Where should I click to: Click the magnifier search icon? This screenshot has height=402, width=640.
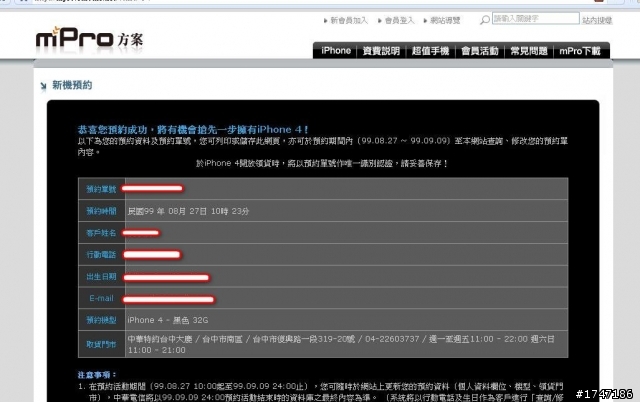(x=484, y=20)
